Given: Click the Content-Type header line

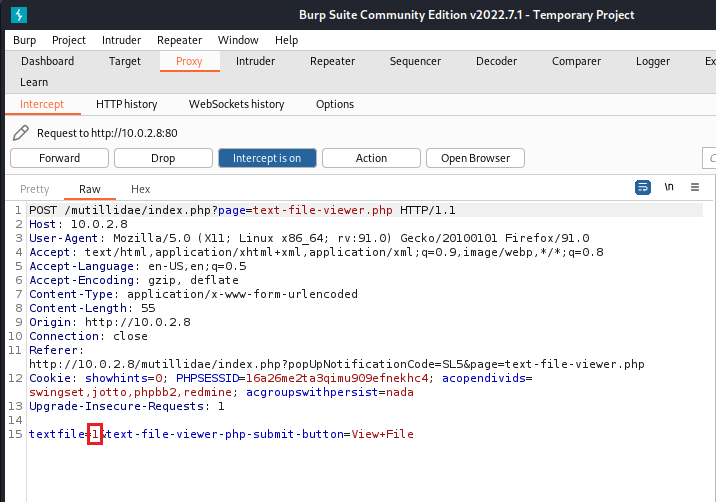Looking at the screenshot, I should click(194, 294).
